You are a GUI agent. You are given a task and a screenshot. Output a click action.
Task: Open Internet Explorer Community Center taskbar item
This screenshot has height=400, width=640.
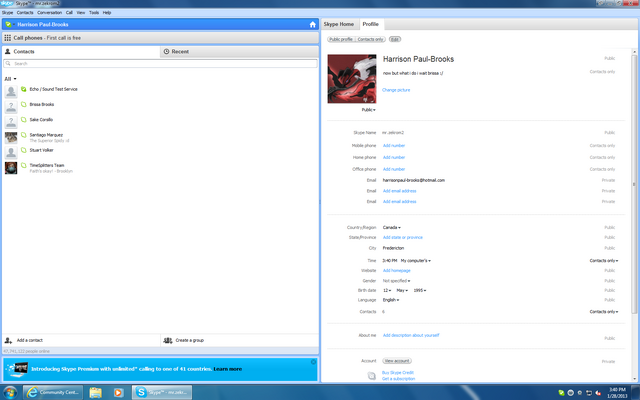tap(53, 392)
